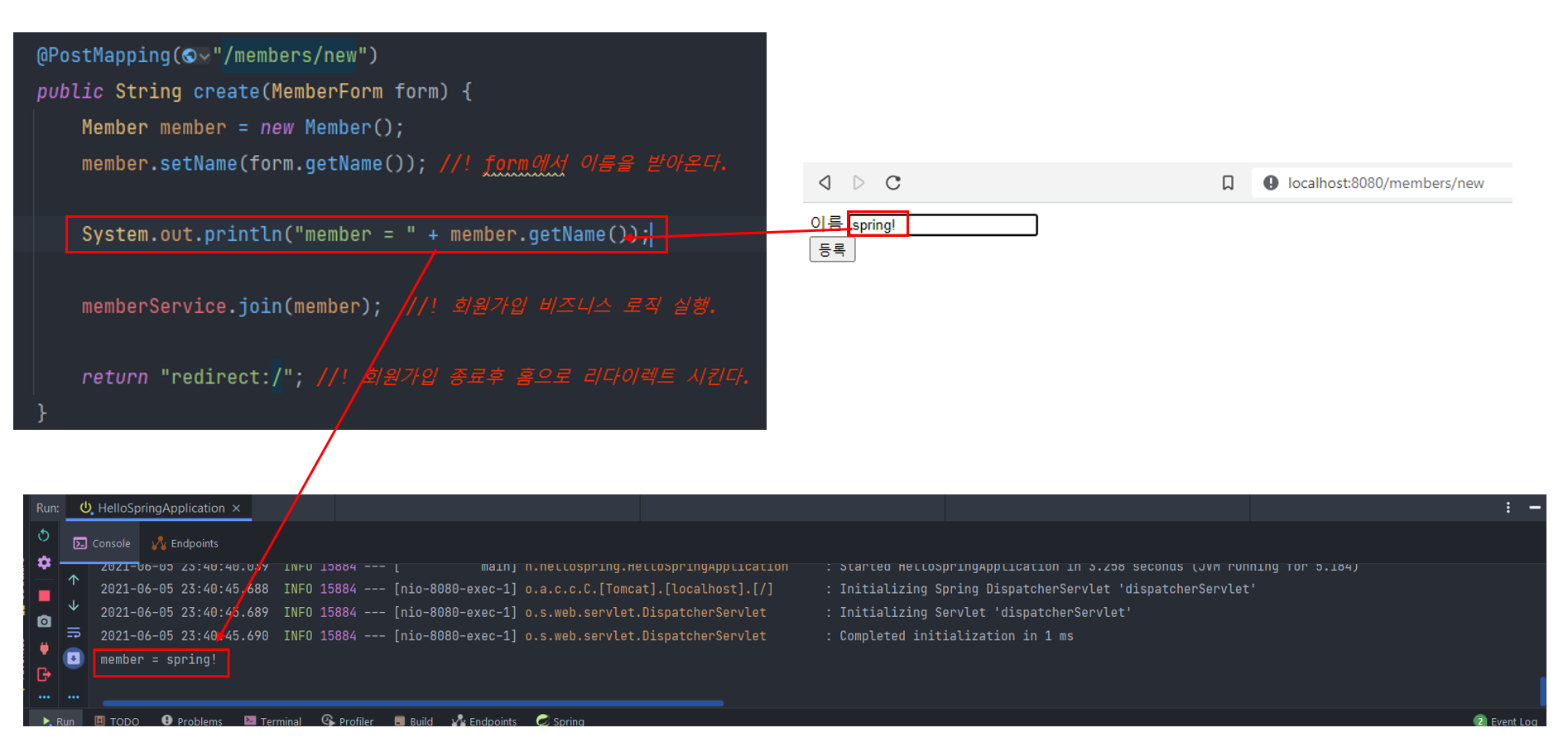Image resolution: width=1568 pixels, height=747 pixels.
Task: Reload the localhost page
Action: point(893,183)
